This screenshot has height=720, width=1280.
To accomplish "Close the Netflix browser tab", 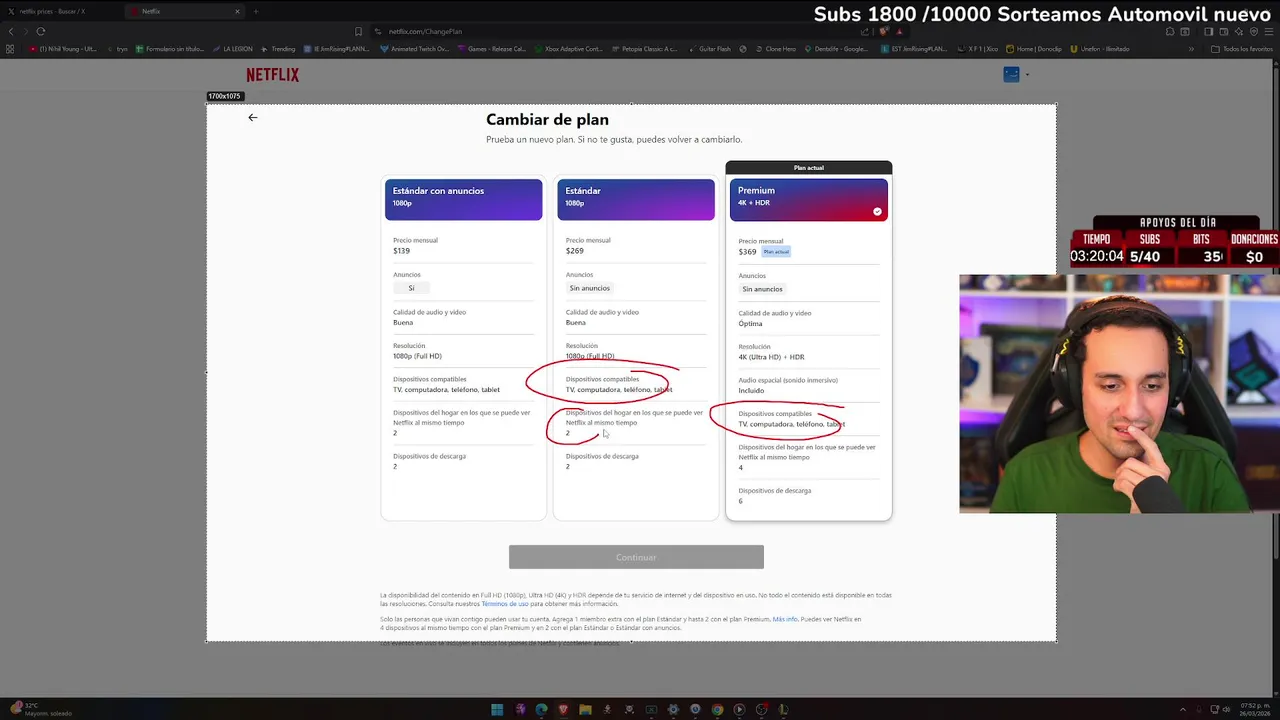I will pos(237,11).
